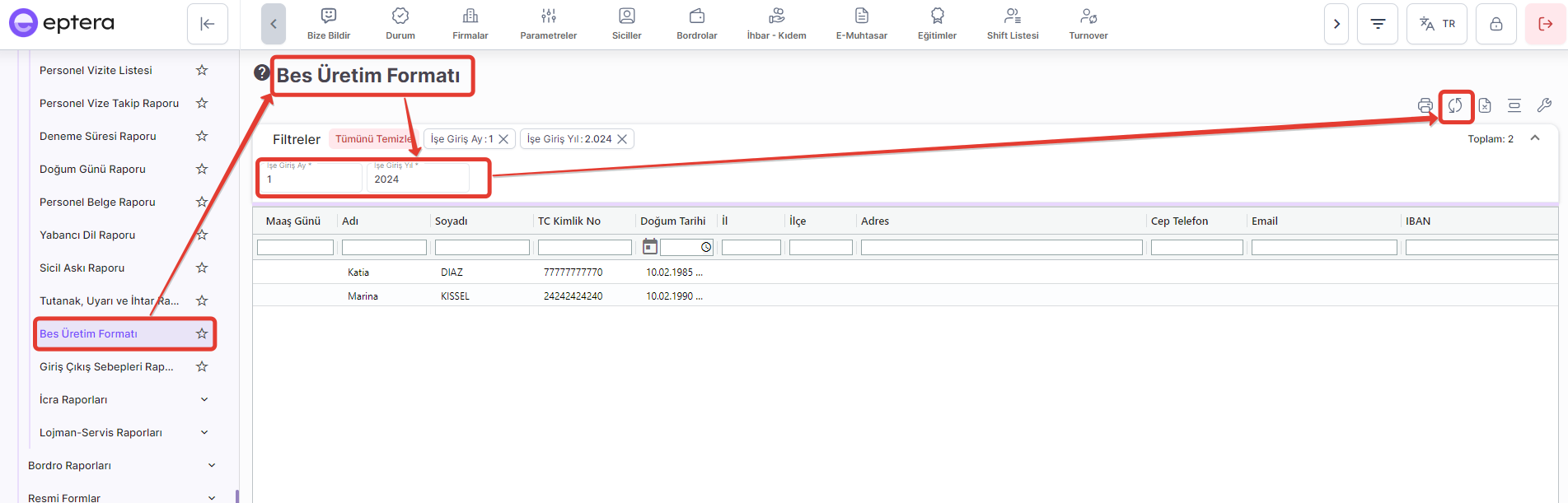Click the refresh icon above the table

point(1455,105)
